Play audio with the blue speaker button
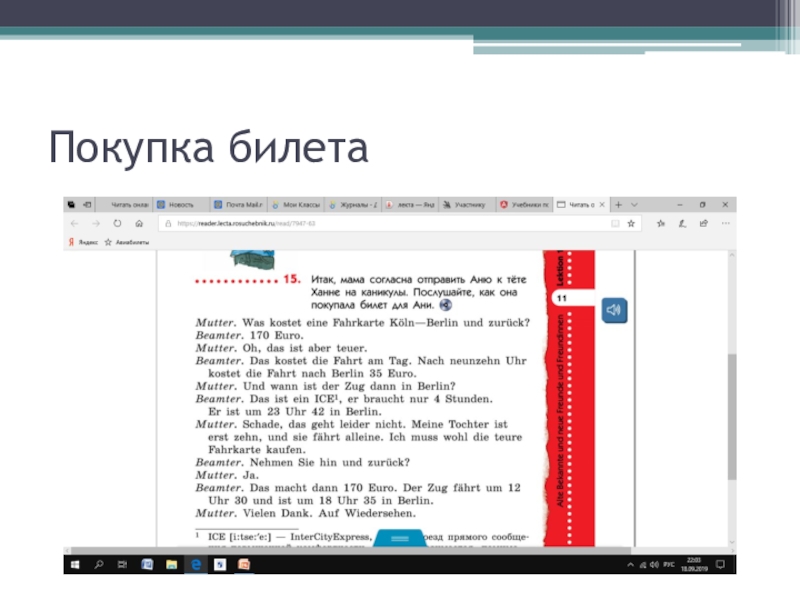 pos(614,310)
